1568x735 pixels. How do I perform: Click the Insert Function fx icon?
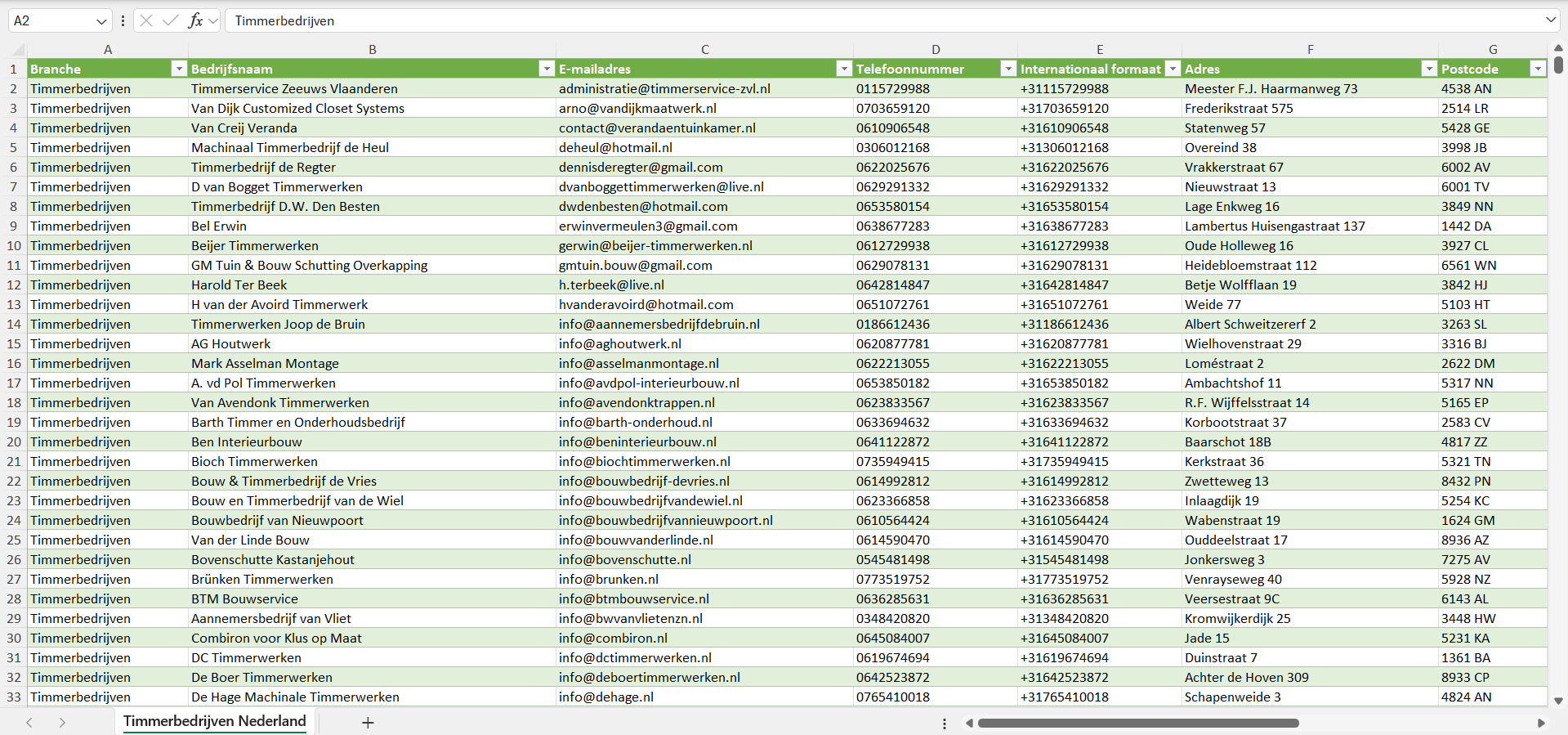tap(195, 20)
